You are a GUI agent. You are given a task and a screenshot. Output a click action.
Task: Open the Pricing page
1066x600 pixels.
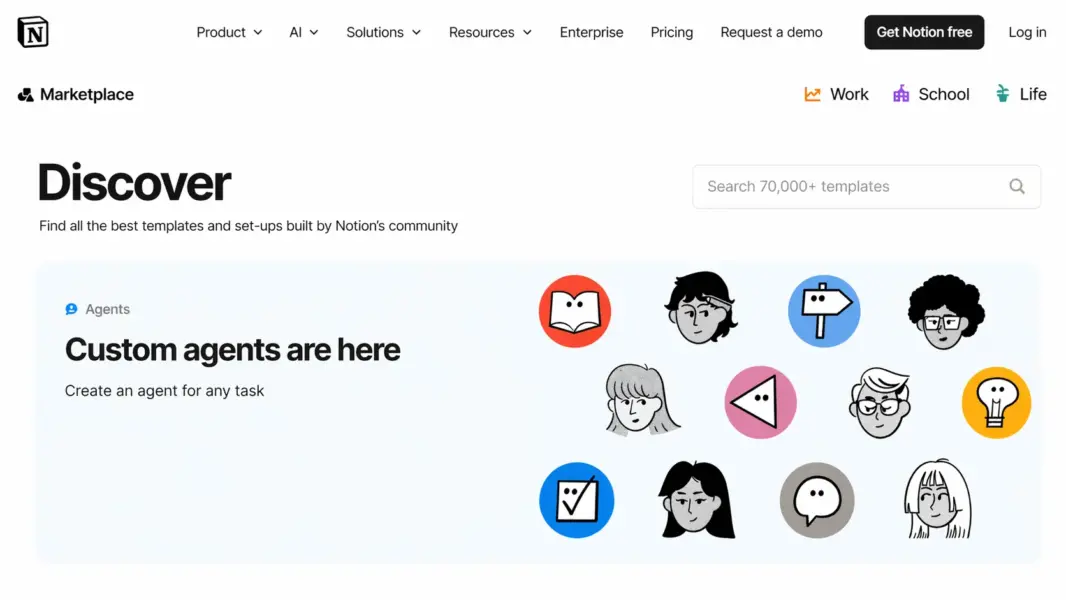672,32
